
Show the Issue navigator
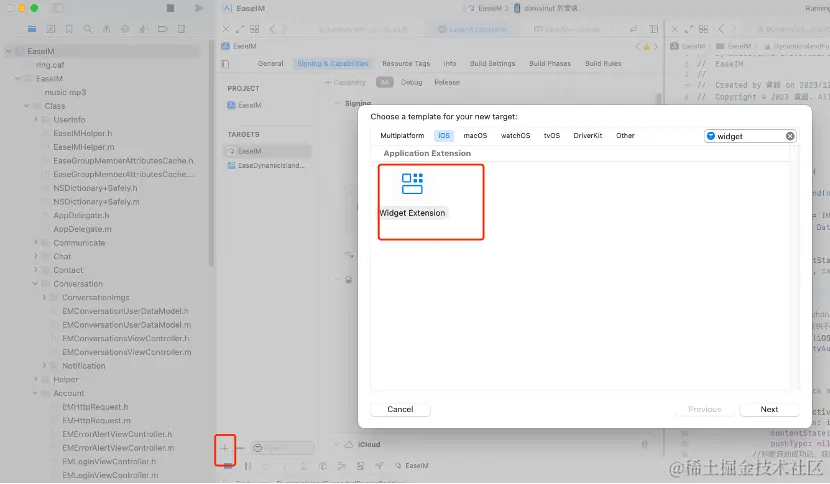[x=106, y=29]
